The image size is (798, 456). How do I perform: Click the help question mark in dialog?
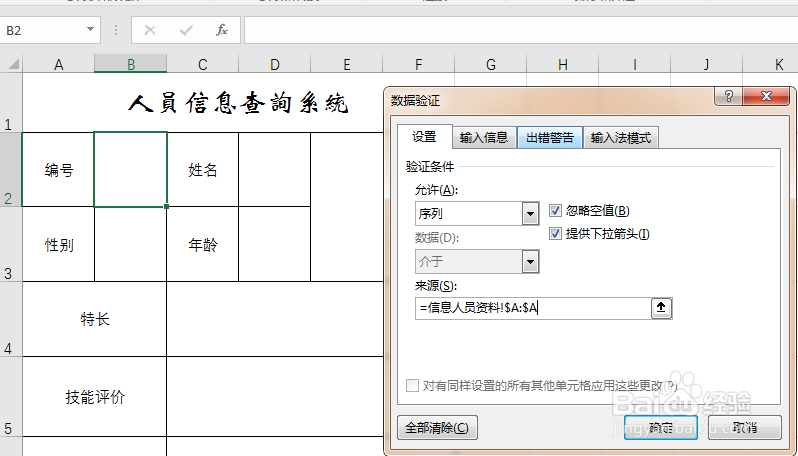[x=728, y=96]
